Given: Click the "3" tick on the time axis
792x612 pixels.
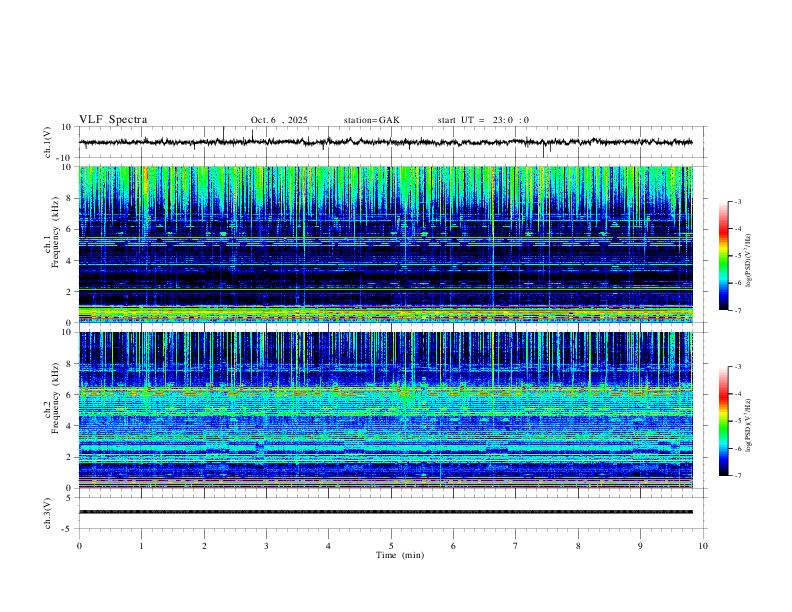Looking at the screenshot, I should pyautogui.click(x=266, y=546).
